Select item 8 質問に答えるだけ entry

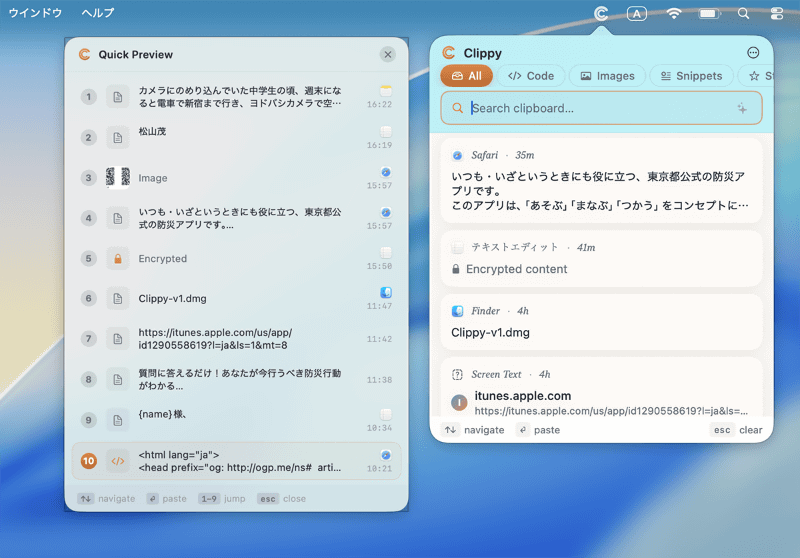pos(236,379)
